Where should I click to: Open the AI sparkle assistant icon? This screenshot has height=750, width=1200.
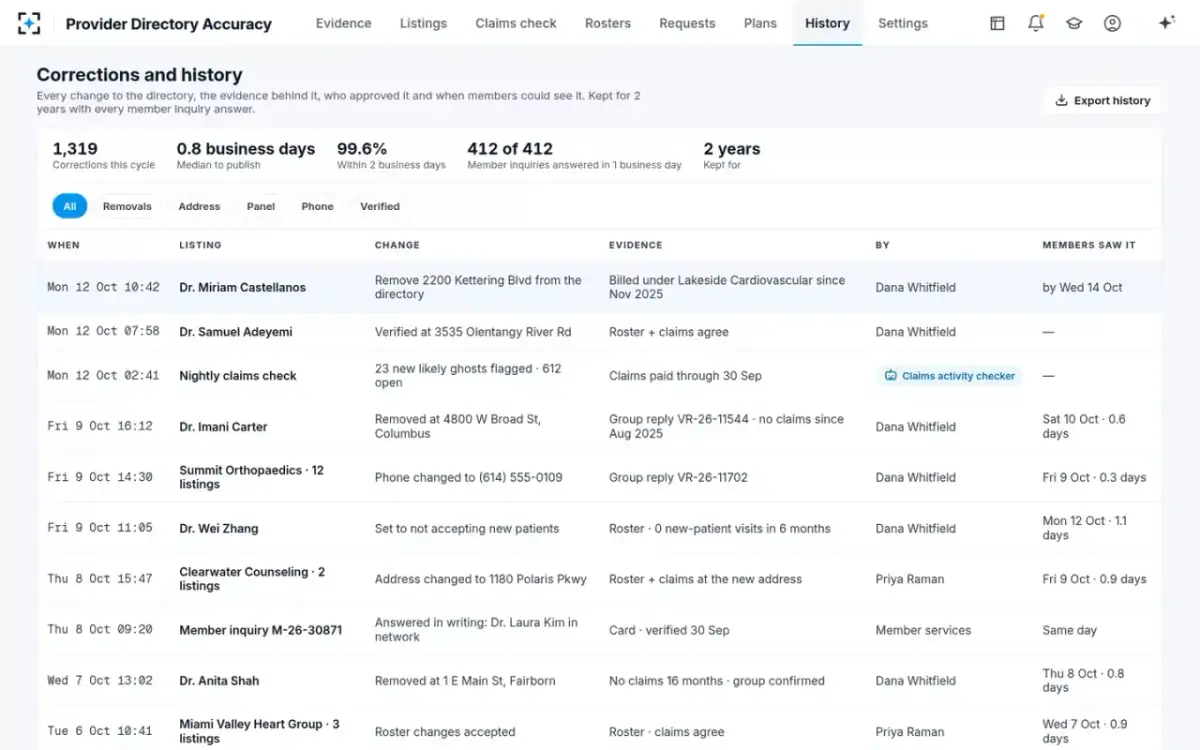pos(1166,23)
